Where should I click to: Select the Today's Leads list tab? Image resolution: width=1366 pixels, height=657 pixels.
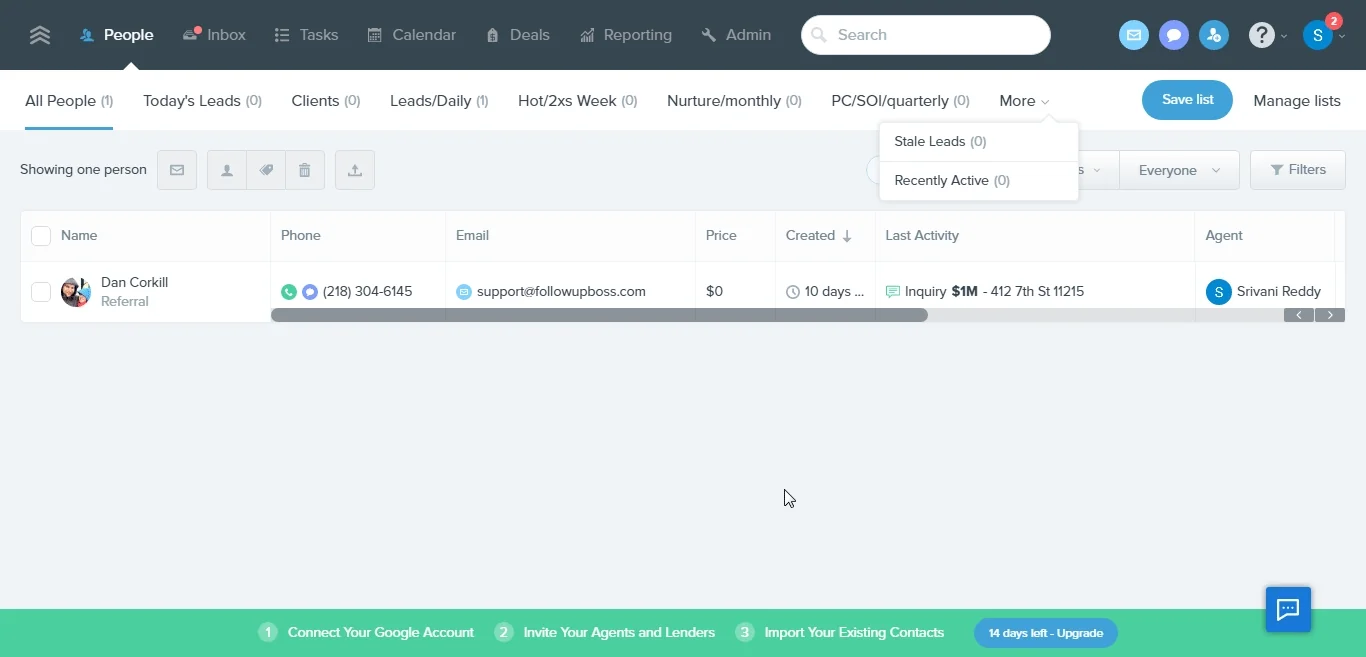(202, 101)
